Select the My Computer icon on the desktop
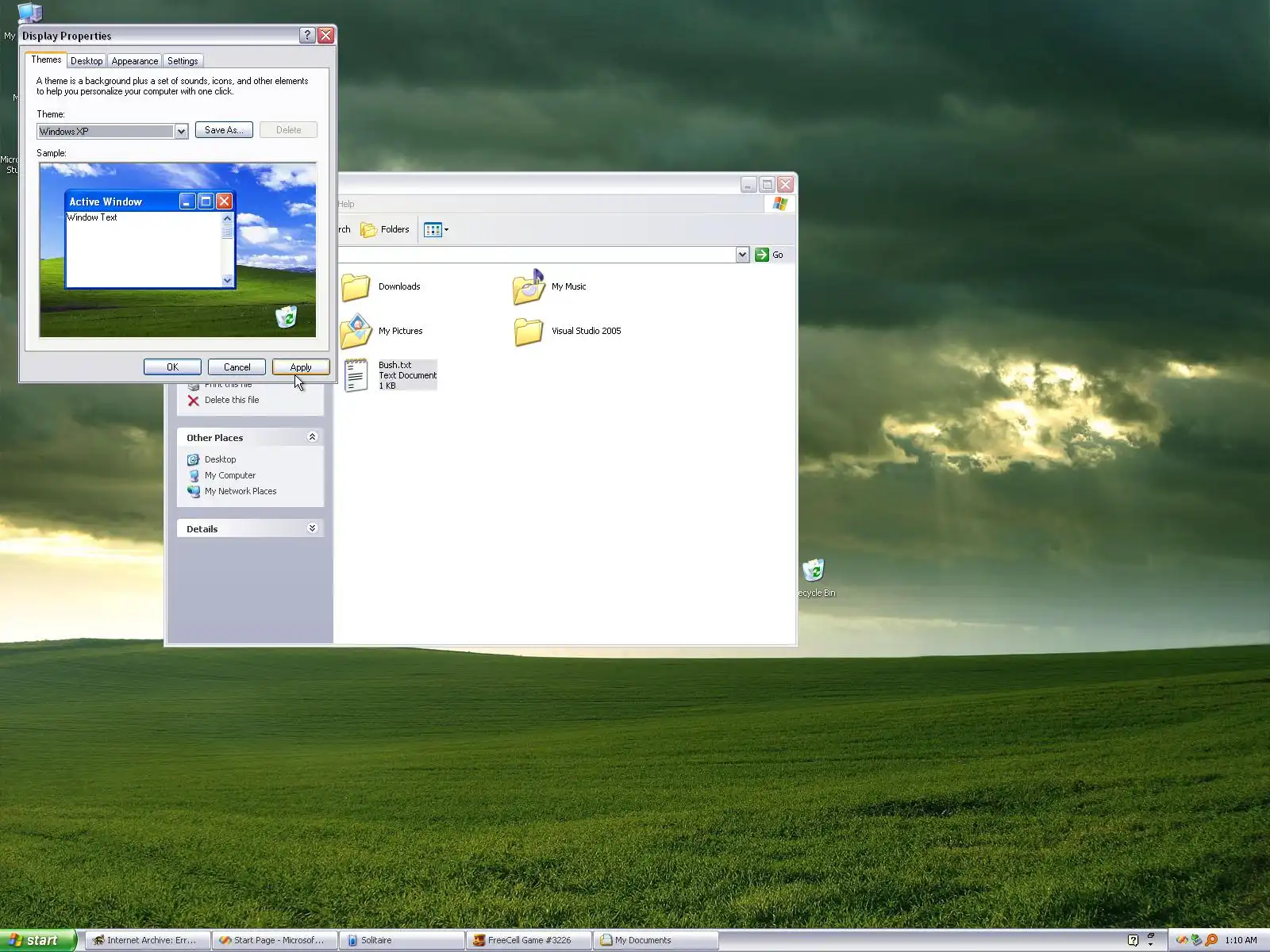The height and width of the screenshot is (952, 1270). 29,11
